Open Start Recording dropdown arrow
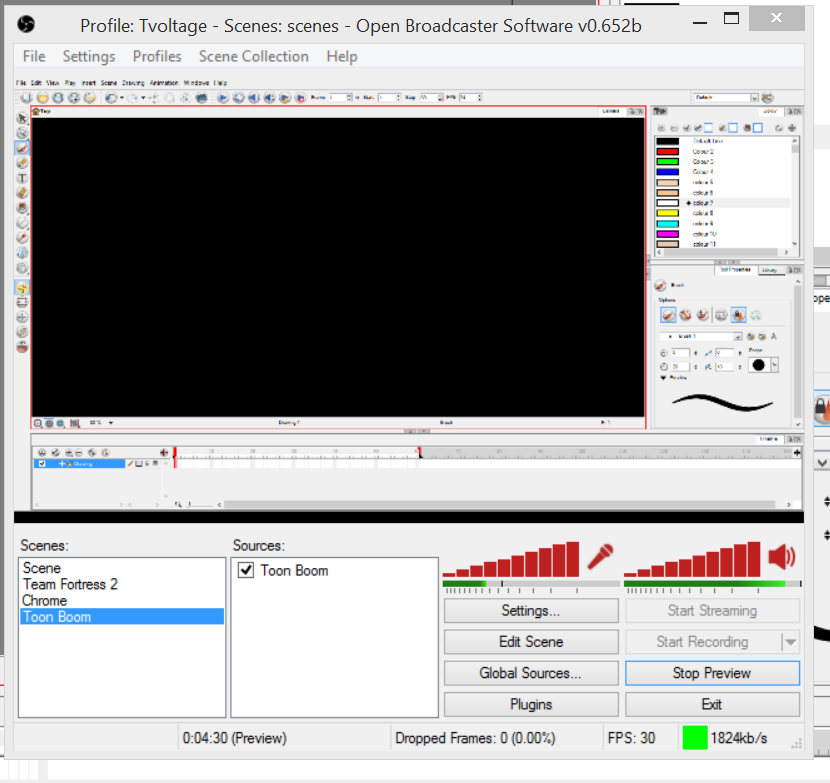830x783 pixels. [x=791, y=642]
